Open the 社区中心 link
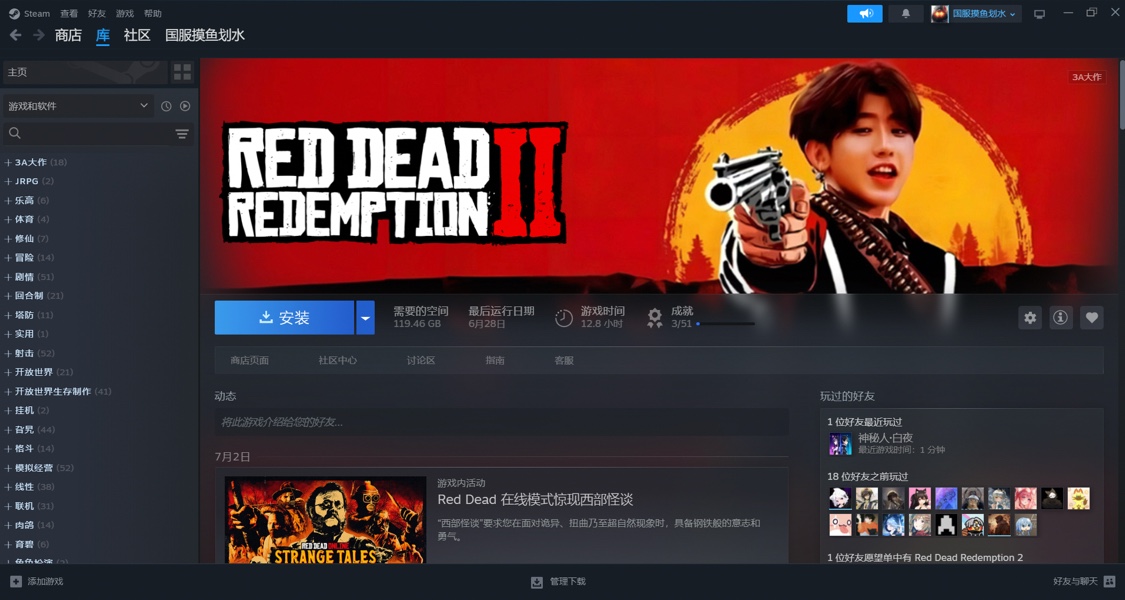Screen dimensions: 1125x600 click(x=338, y=360)
